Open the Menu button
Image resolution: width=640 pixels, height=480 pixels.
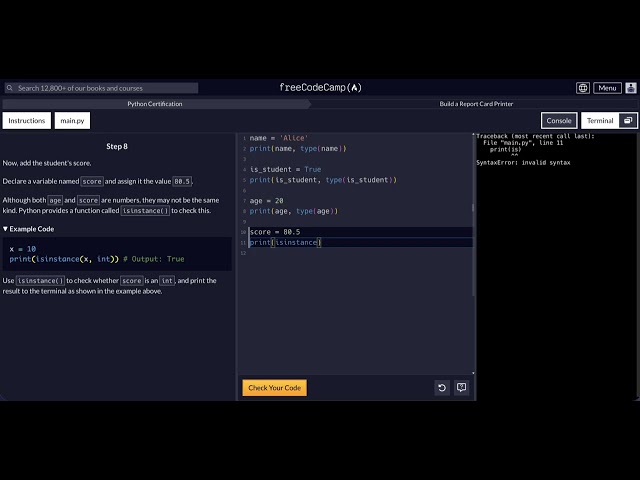pyautogui.click(x=607, y=88)
